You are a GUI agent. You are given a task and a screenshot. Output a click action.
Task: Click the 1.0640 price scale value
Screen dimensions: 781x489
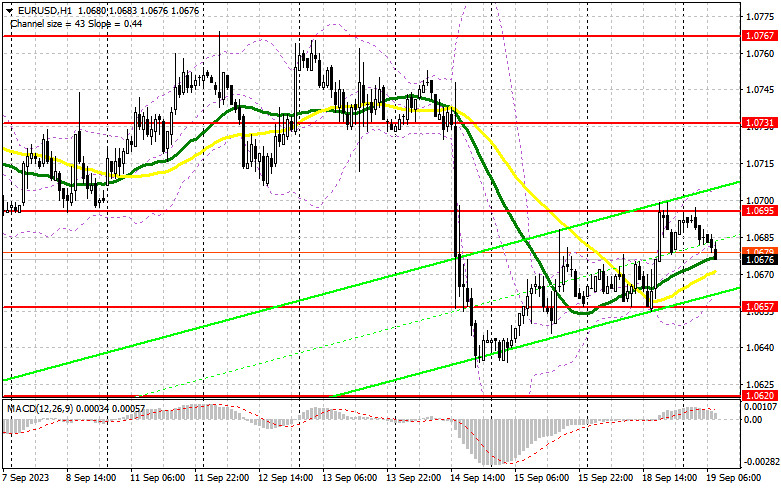coord(760,348)
